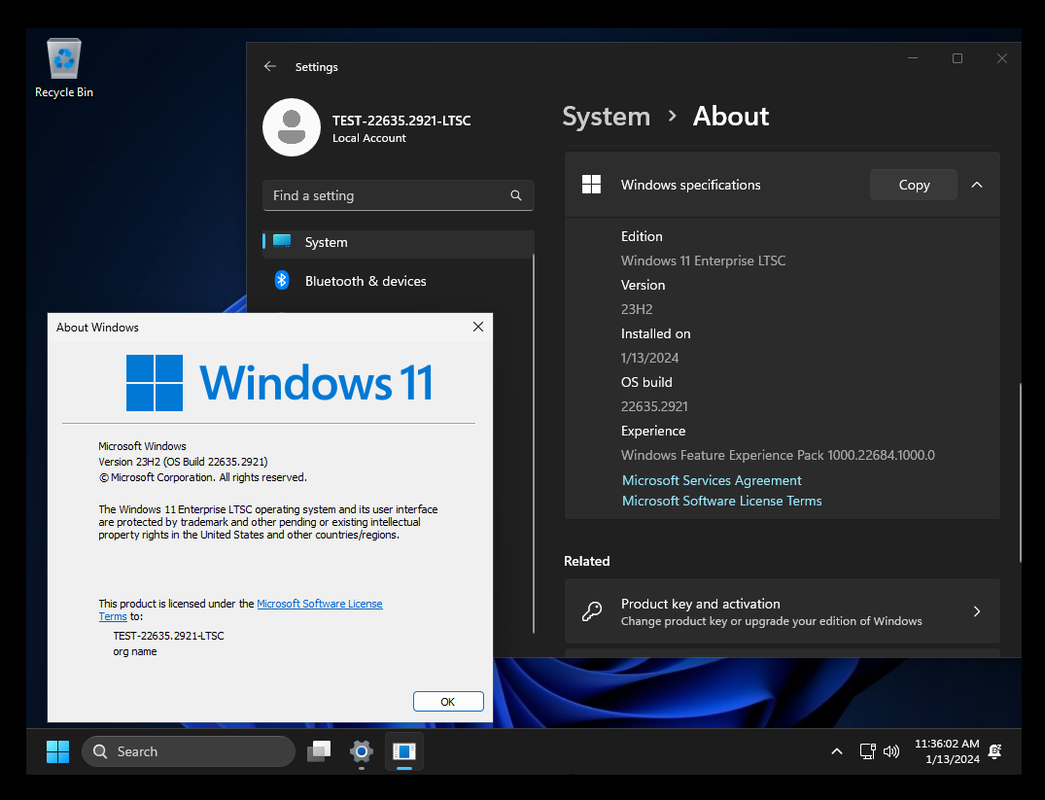1045x800 pixels.
Task: Select System in Settings sidebar
Action: click(399, 242)
